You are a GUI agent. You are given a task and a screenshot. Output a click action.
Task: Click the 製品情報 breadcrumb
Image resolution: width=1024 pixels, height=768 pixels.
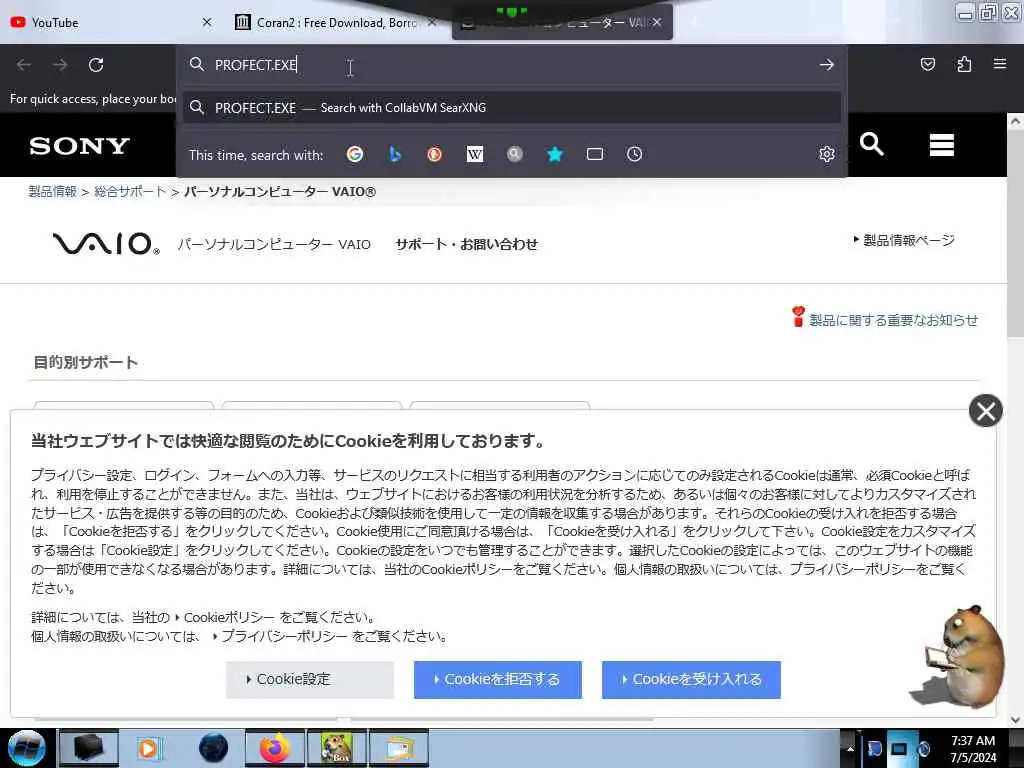pyautogui.click(x=52, y=191)
